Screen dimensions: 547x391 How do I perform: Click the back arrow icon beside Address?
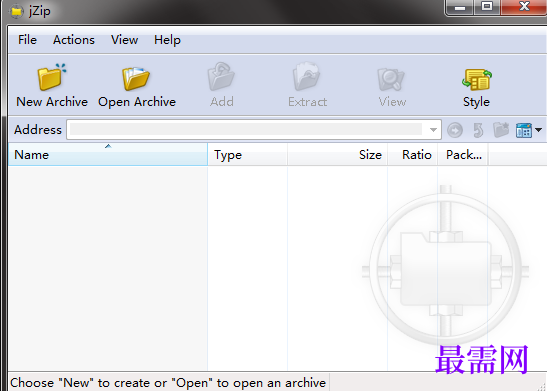[455, 130]
